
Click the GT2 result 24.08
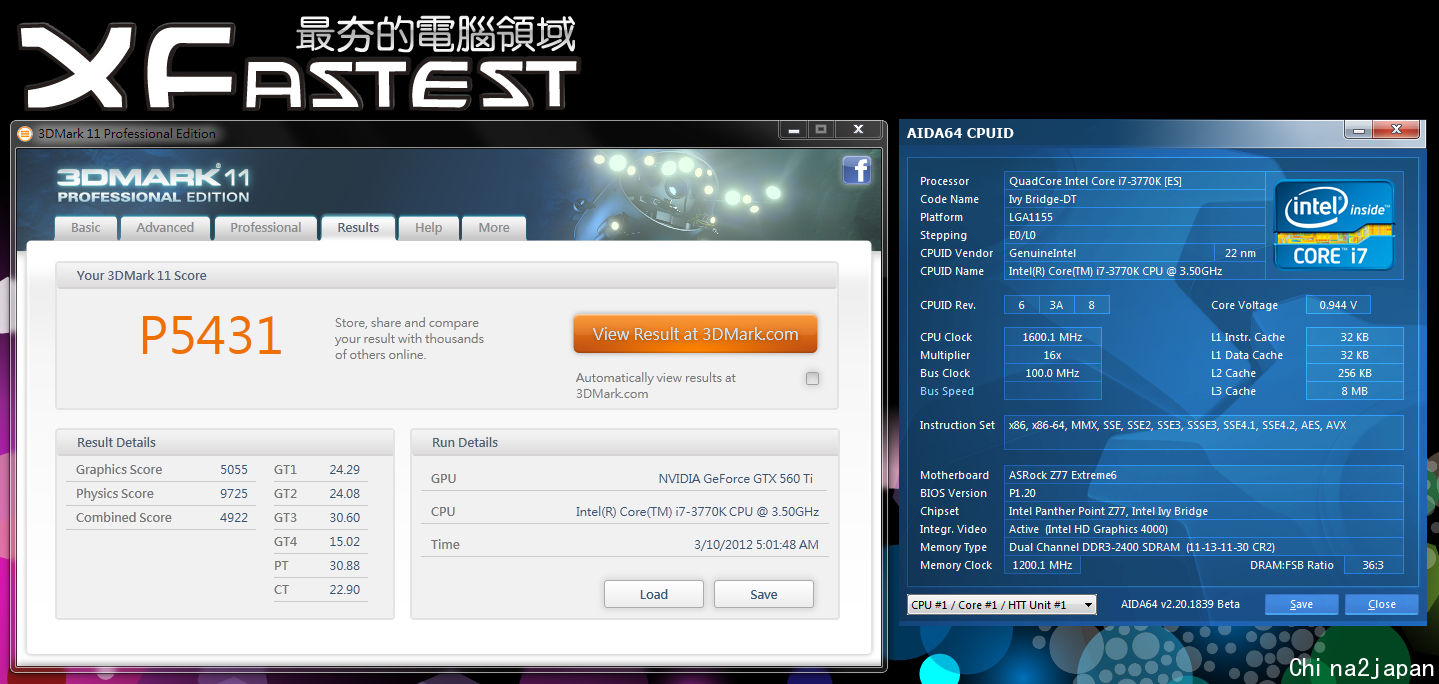tap(345, 494)
